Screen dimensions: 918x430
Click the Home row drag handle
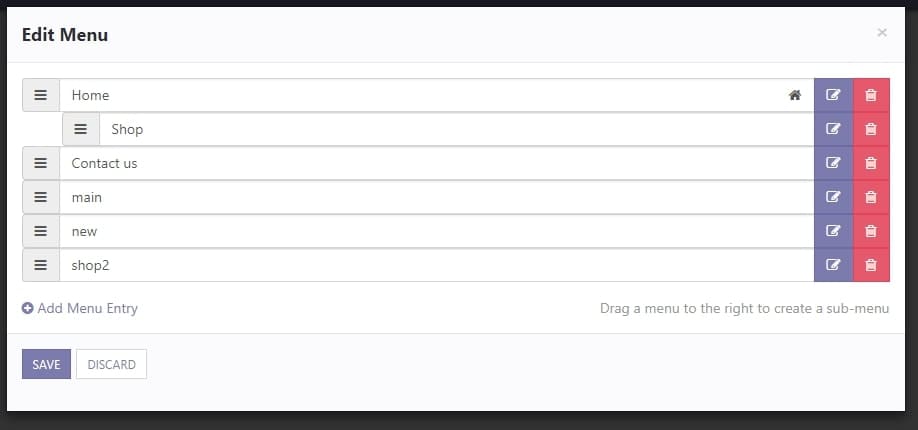pyautogui.click(x=41, y=95)
